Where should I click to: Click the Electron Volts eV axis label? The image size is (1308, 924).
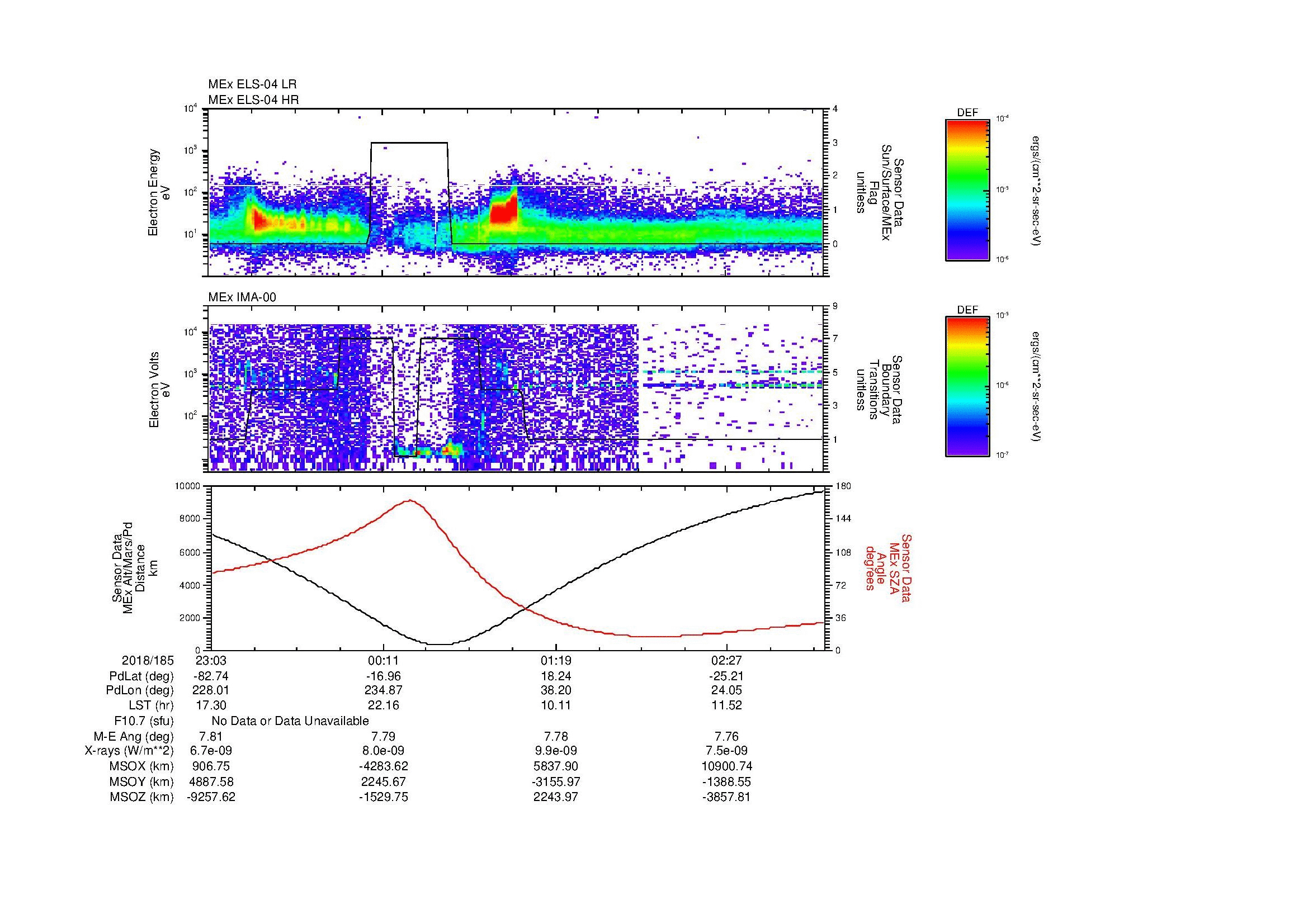tap(159, 390)
